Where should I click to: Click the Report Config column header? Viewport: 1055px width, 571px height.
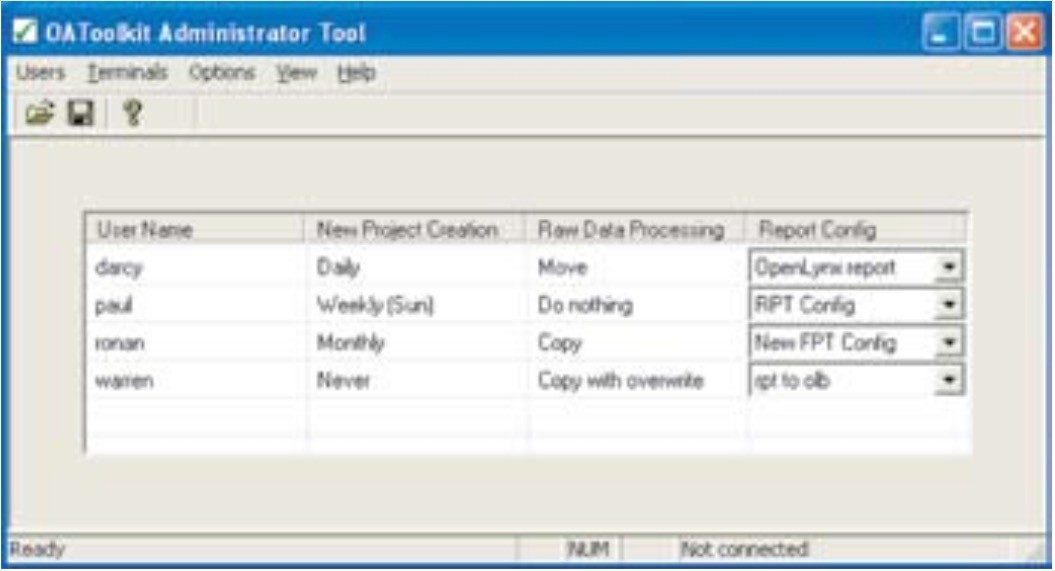(856, 229)
